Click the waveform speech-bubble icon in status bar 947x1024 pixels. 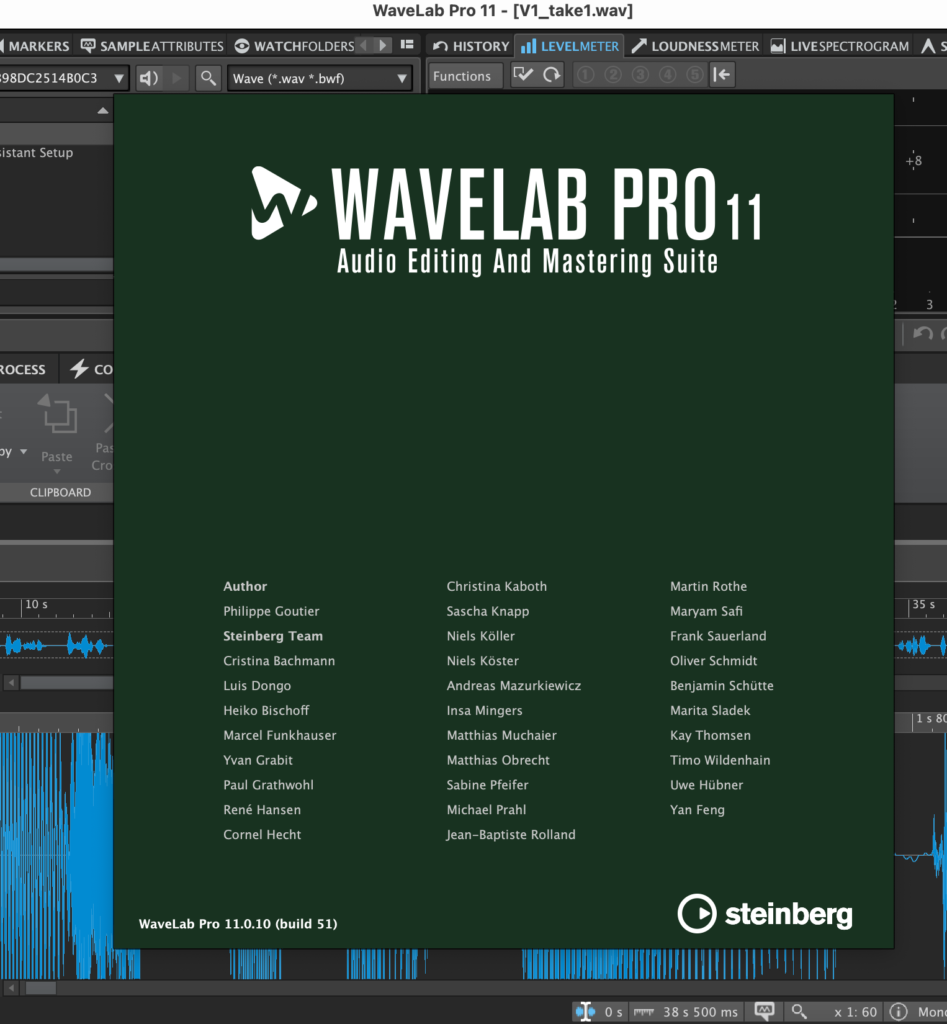tap(764, 1011)
